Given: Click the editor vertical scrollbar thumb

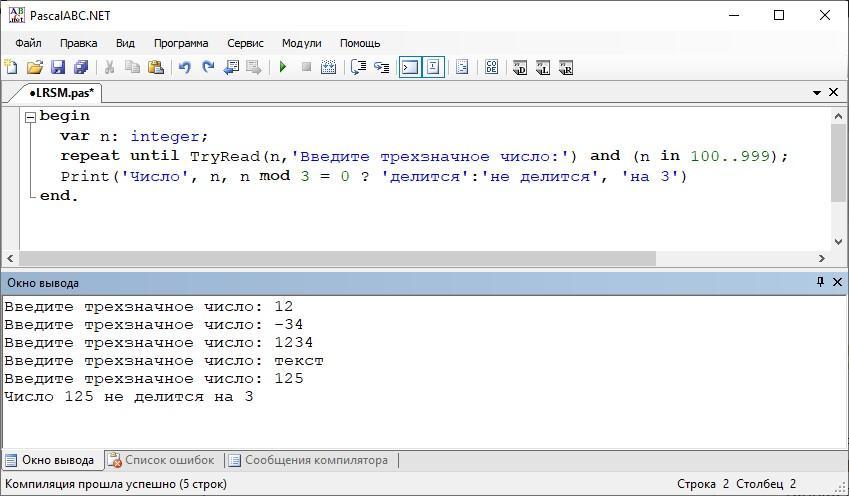Looking at the screenshot, I should [838, 163].
